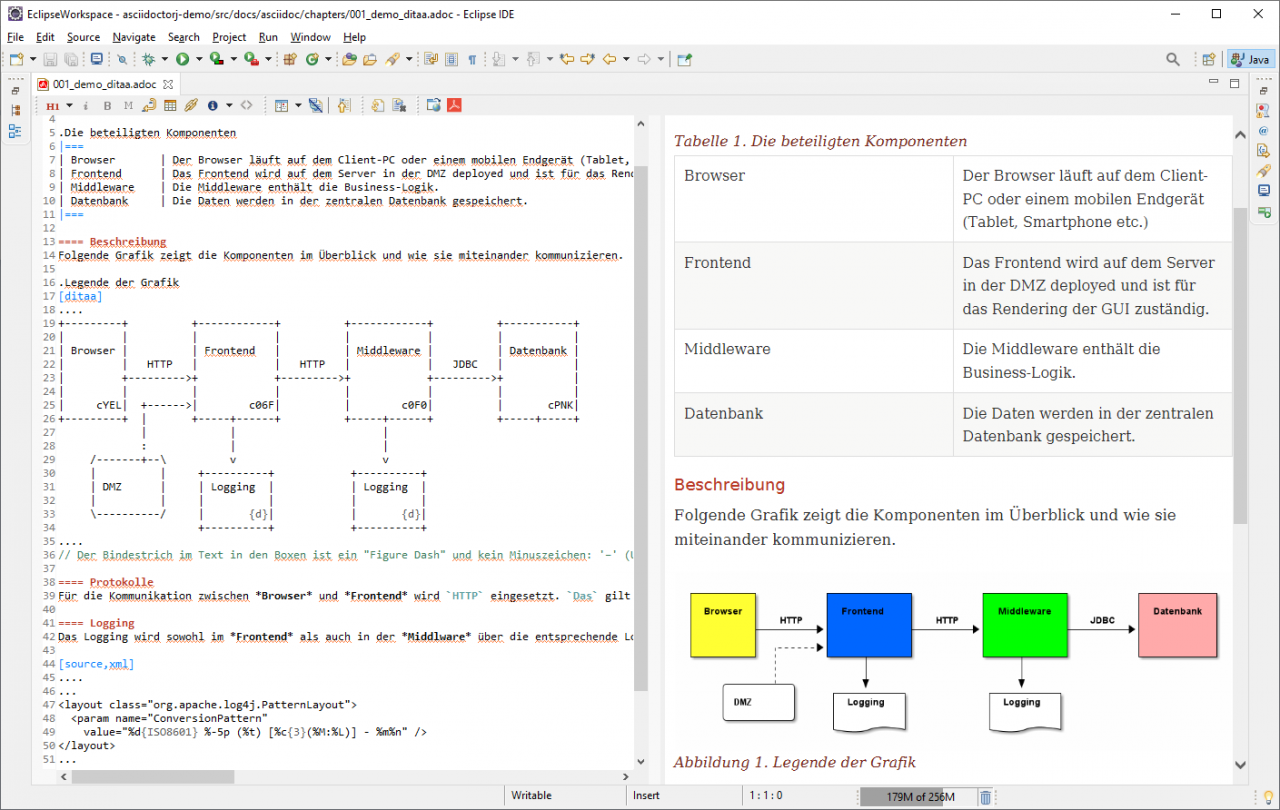Select the 001_demo_ditaa.adoc editor tab
Image resolution: width=1280 pixels, height=810 pixels.
click(x=104, y=84)
